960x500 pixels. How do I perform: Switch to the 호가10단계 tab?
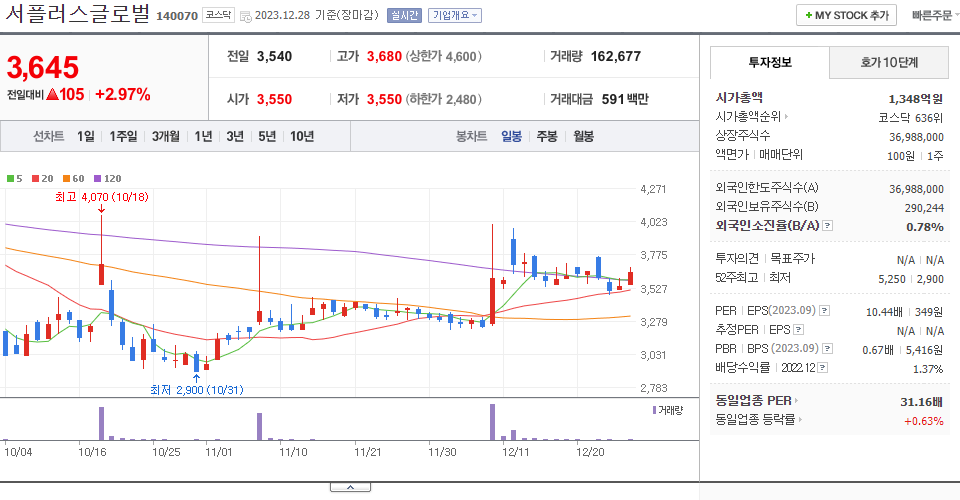(889, 62)
